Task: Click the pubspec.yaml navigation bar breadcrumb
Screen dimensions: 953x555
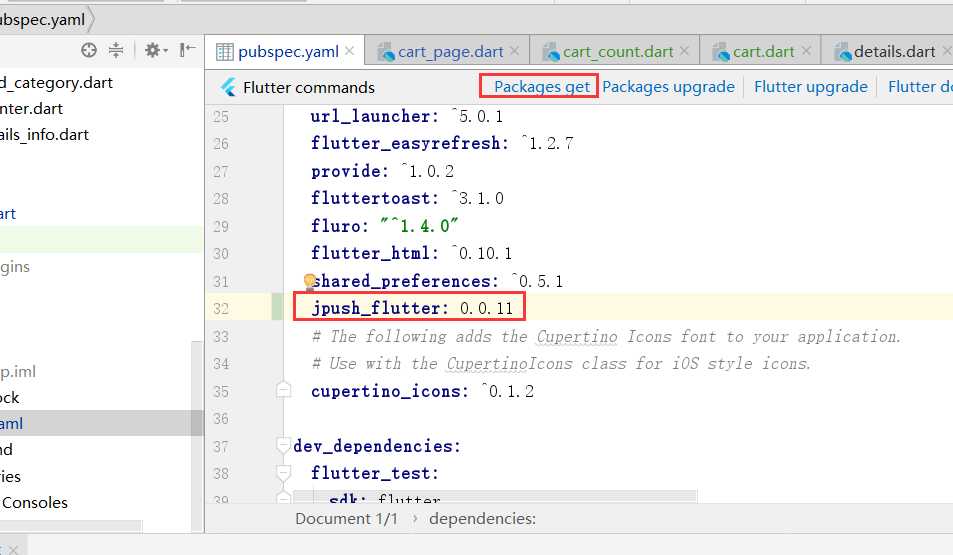Action: click(x=43, y=20)
